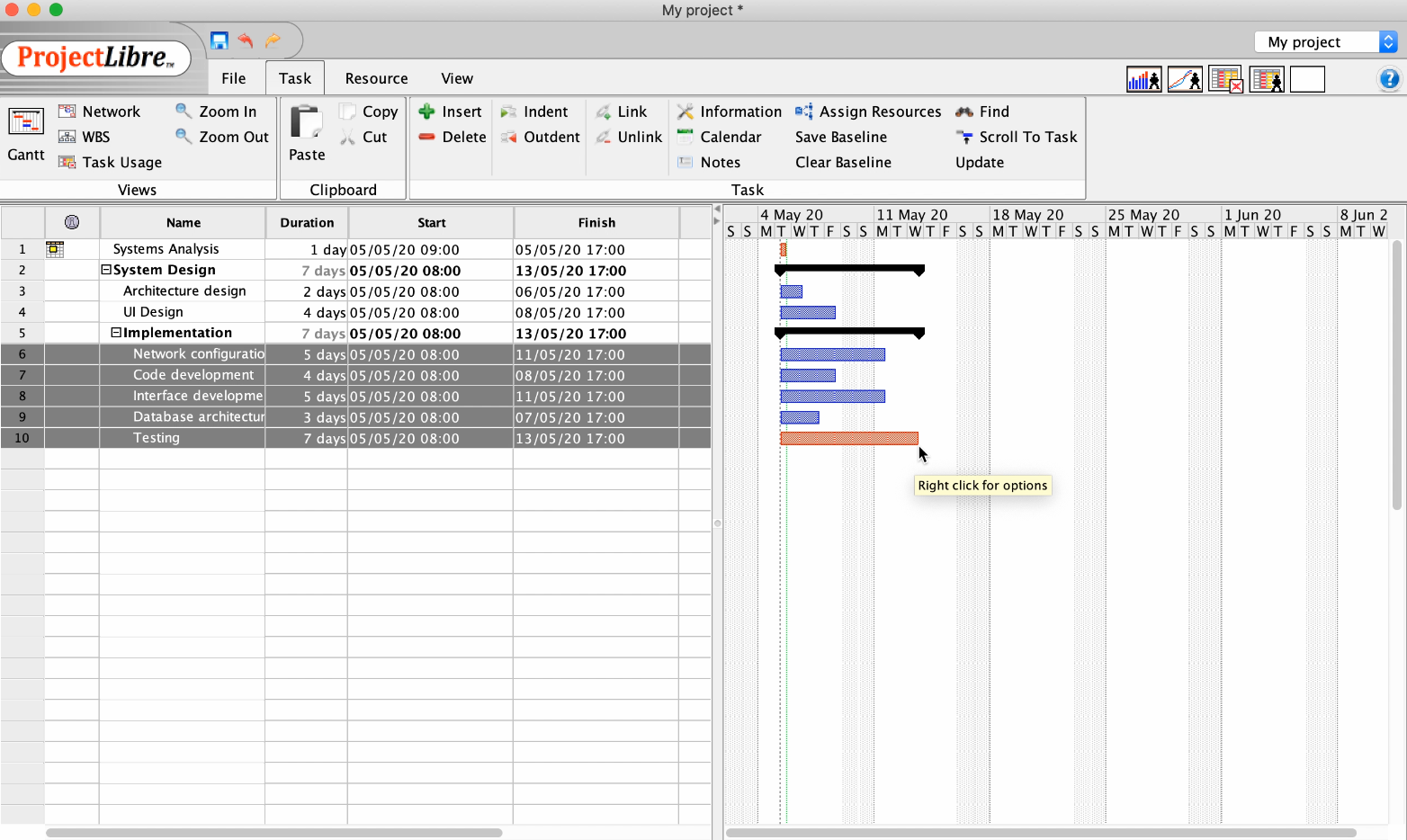Open the File menu tab
The image size is (1407, 840).
coord(233,78)
